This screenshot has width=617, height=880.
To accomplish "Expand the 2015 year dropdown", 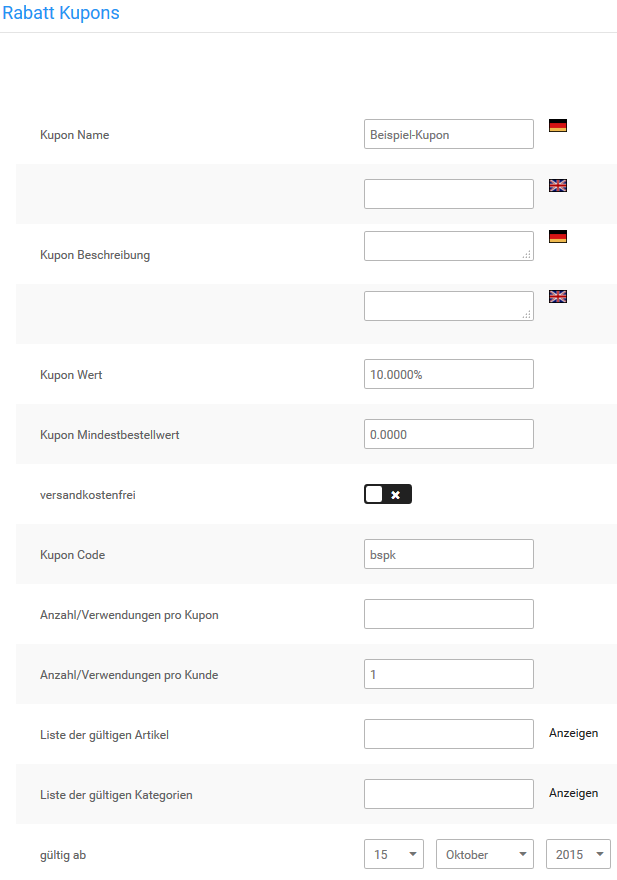I will click(578, 854).
